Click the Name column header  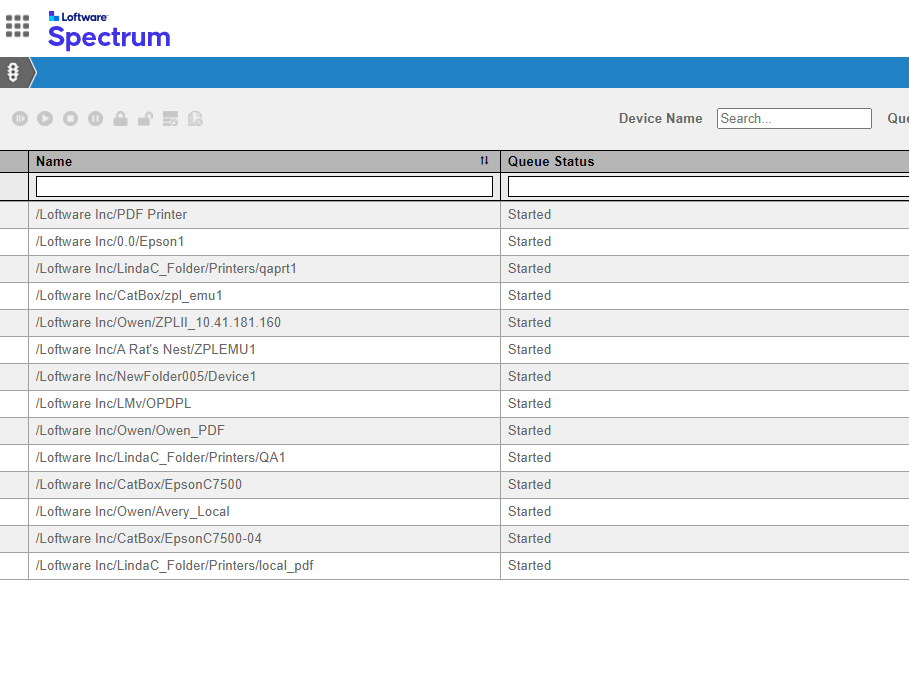(x=264, y=161)
